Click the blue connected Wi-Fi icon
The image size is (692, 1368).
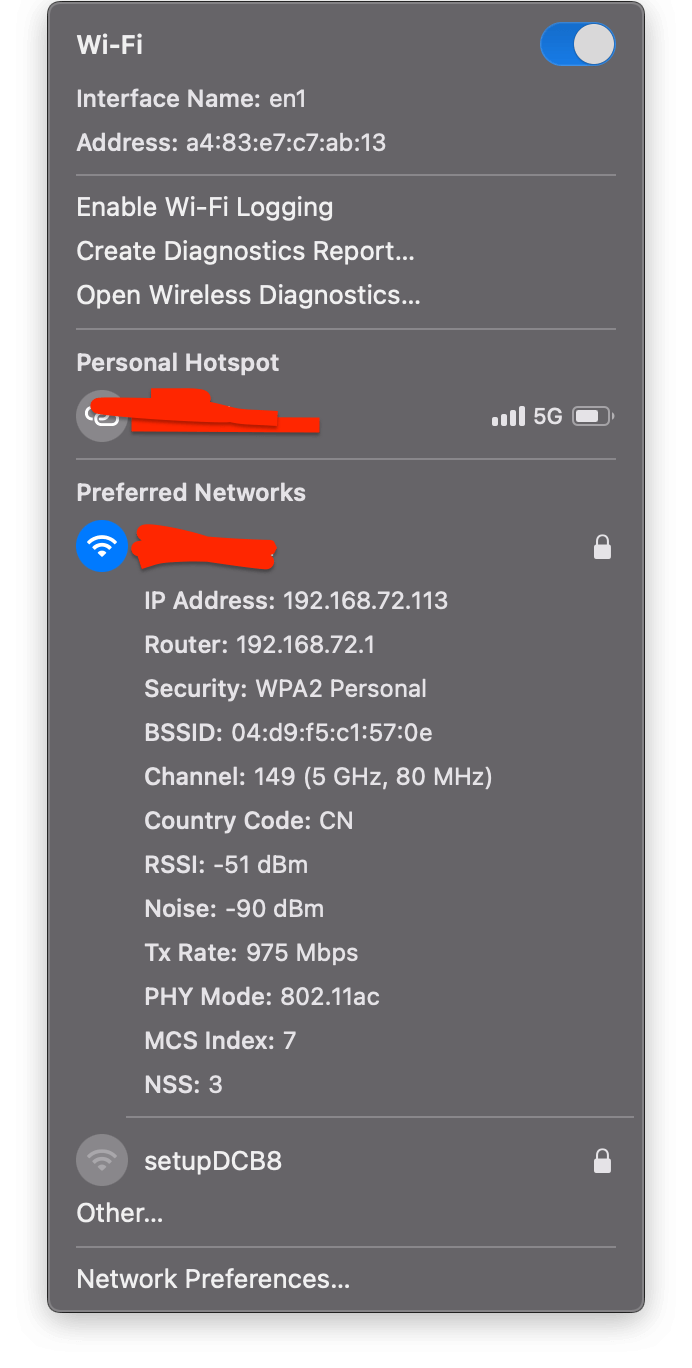pos(101,546)
